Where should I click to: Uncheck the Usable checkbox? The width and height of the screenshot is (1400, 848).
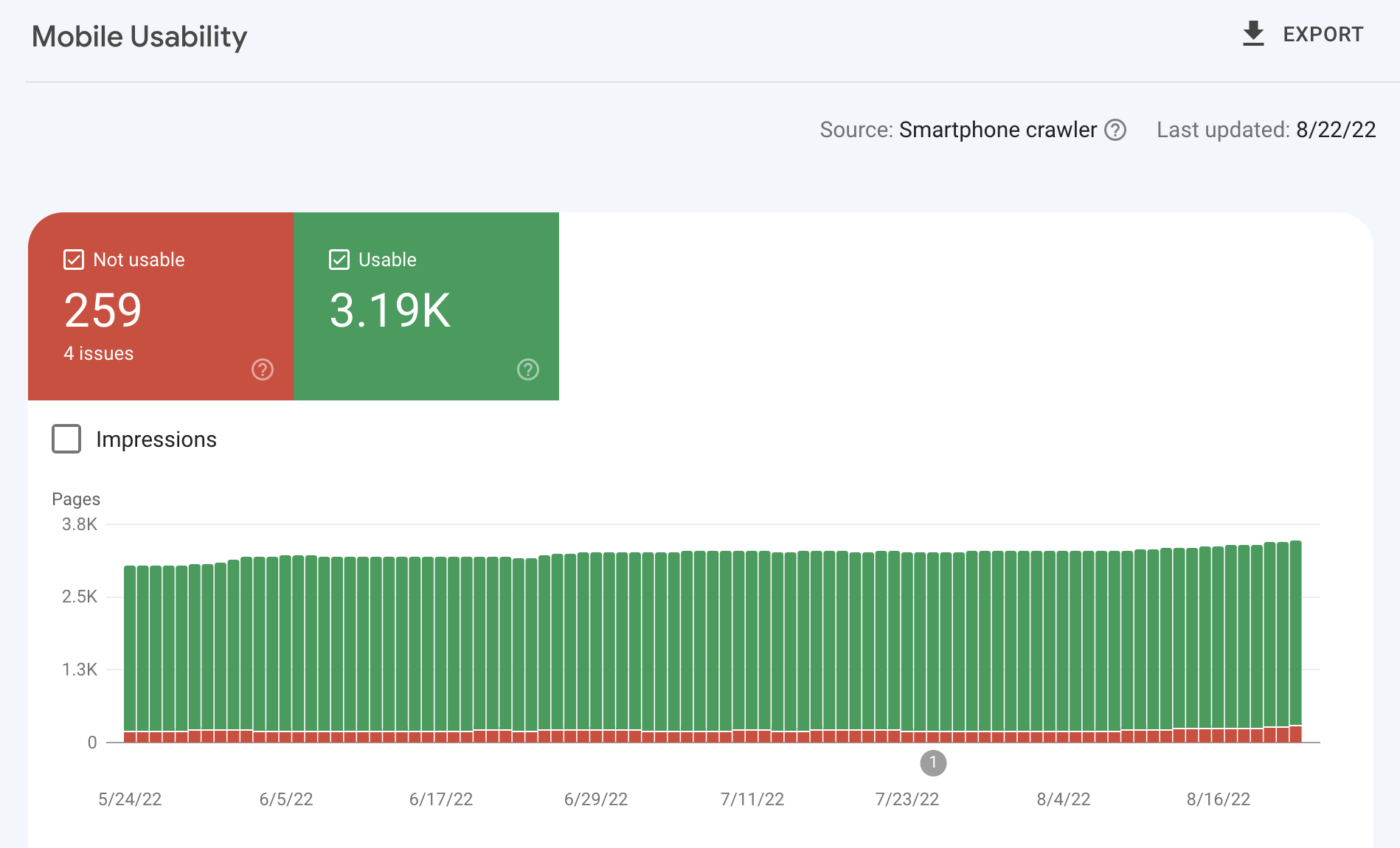[x=339, y=259]
